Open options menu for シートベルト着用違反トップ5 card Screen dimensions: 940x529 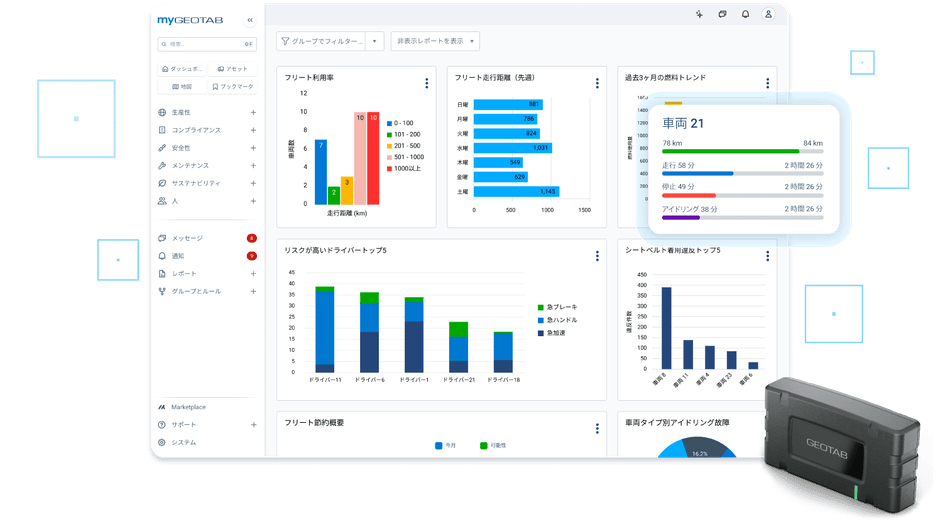[x=767, y=256]
